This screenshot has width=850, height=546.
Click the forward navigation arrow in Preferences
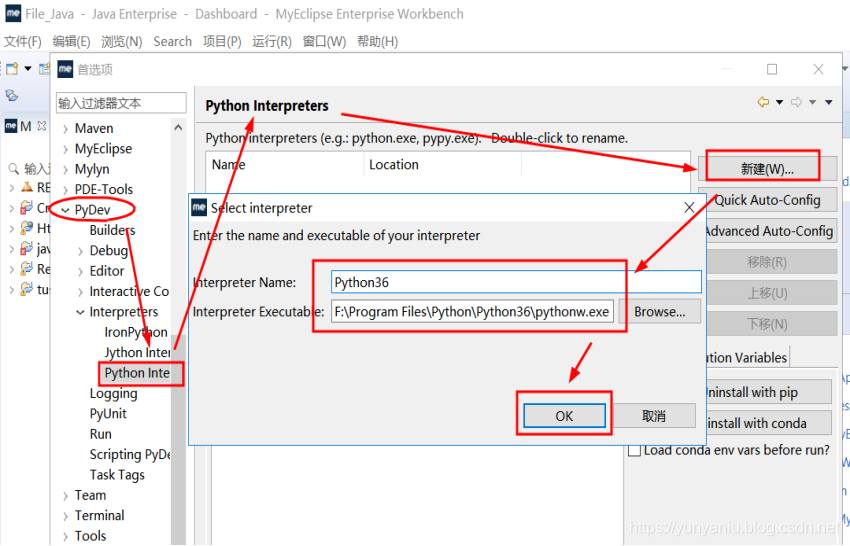(x=796, y=102)
